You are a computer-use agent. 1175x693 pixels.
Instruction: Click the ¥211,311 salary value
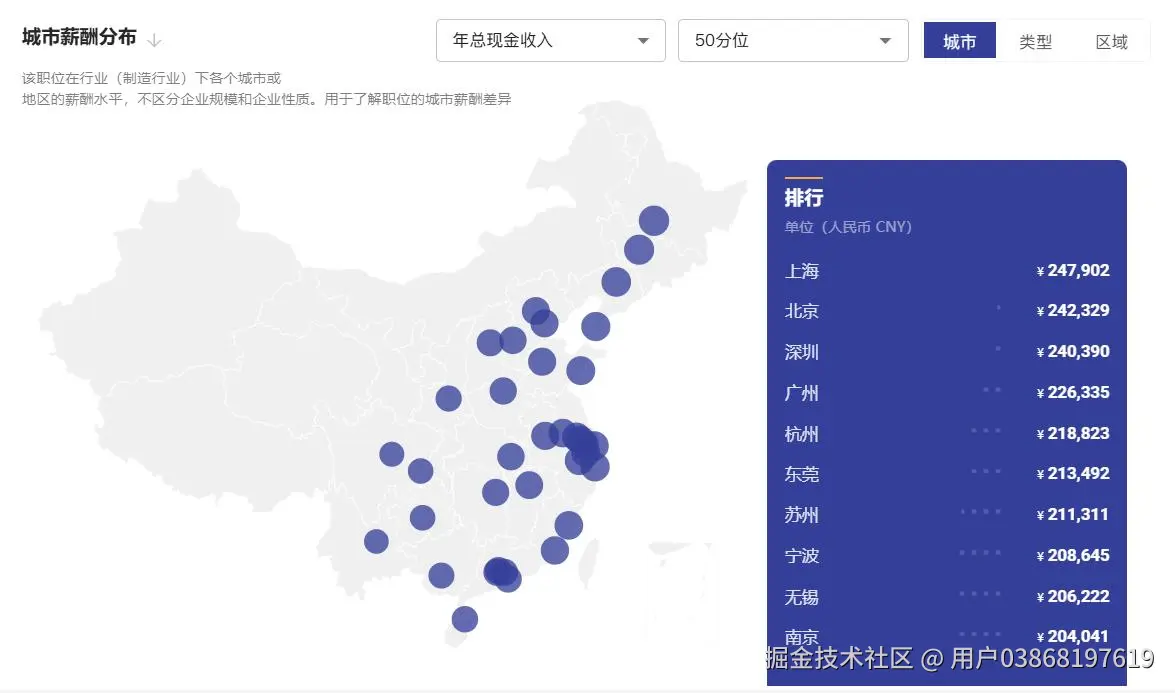1072,514
